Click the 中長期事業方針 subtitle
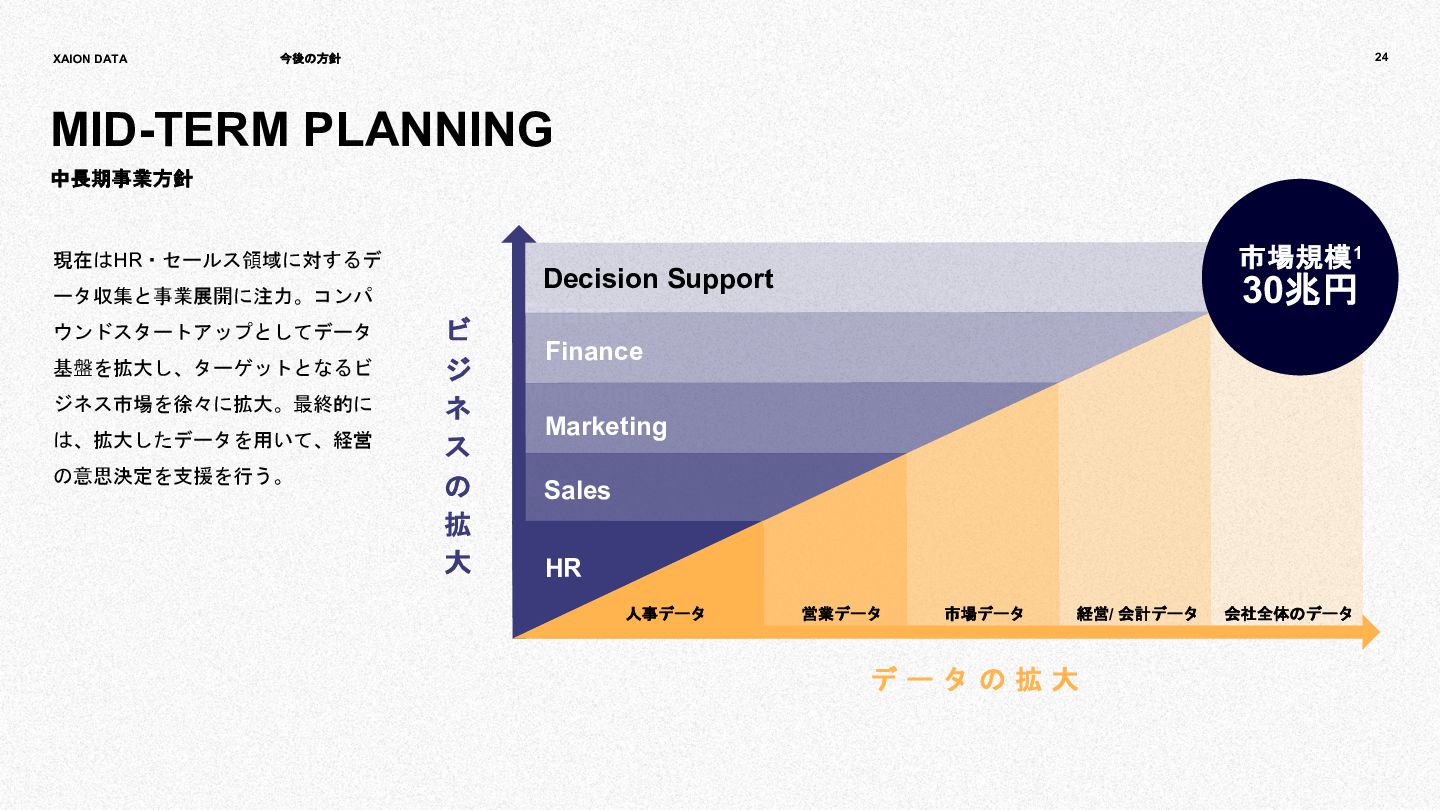 coord(122,180)
